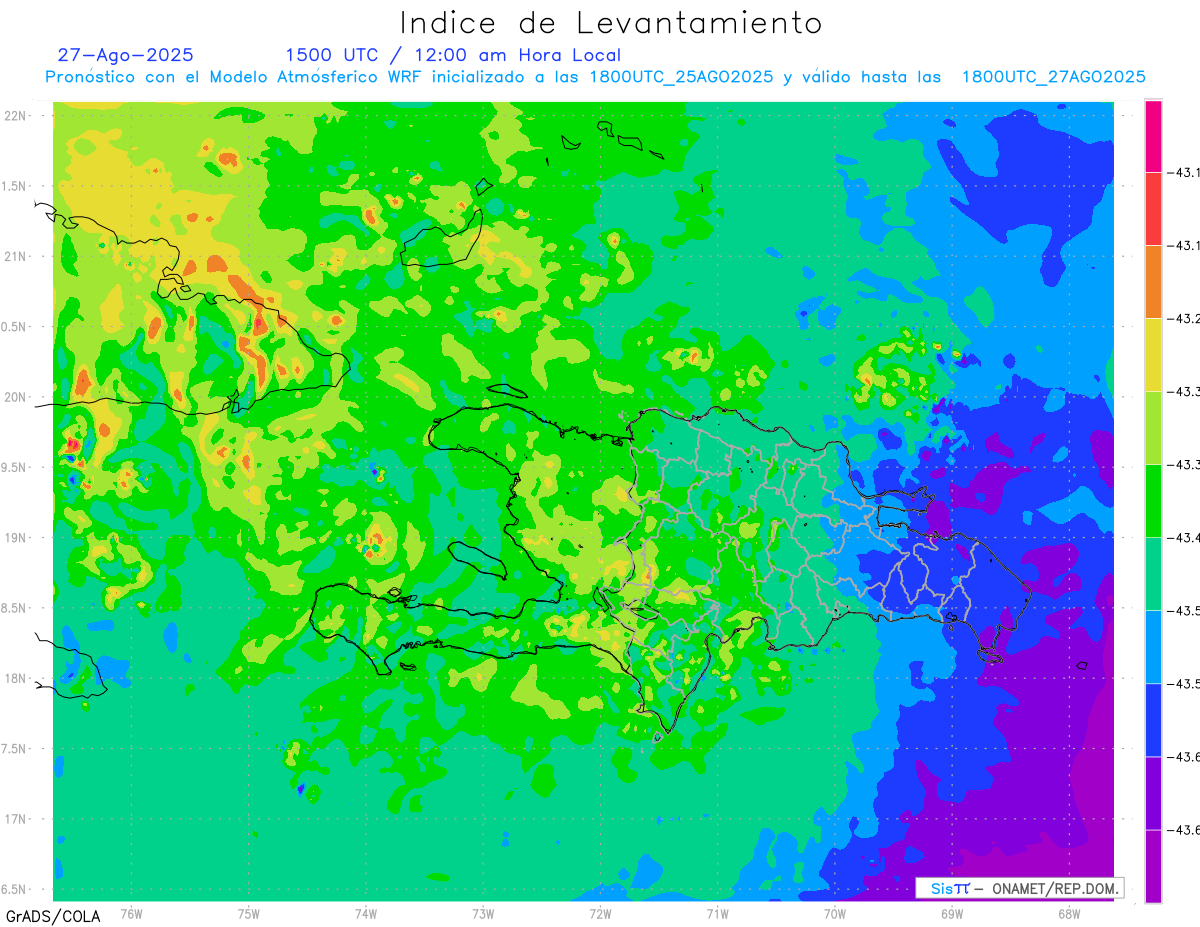1200x927 pixels.
Task: Click the '76W' longitude label
Action: [x=131, y=913]
